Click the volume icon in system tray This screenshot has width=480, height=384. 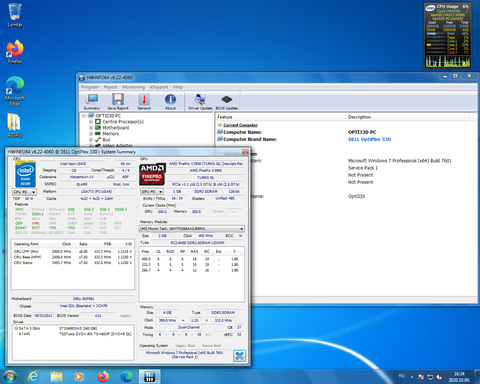[x=439, y=377]
